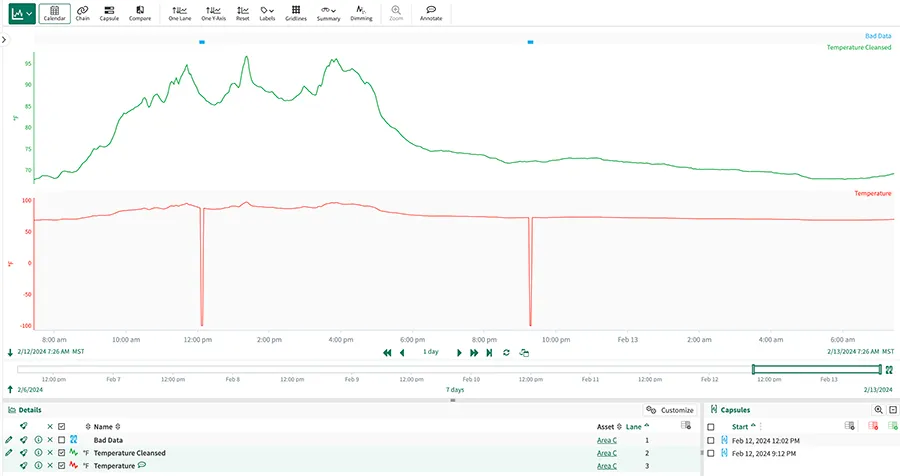Sort Details by Lane column

pos(637,427)
